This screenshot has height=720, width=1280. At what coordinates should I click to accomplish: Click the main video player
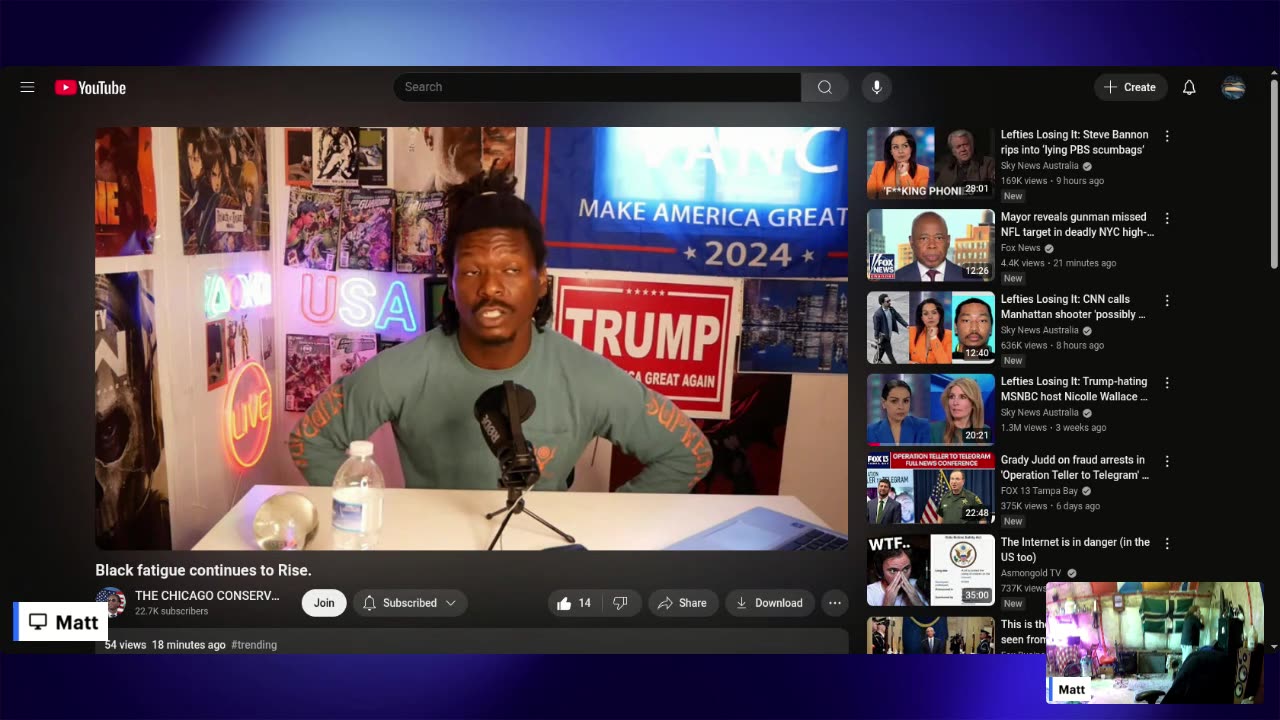pos(471,338)
